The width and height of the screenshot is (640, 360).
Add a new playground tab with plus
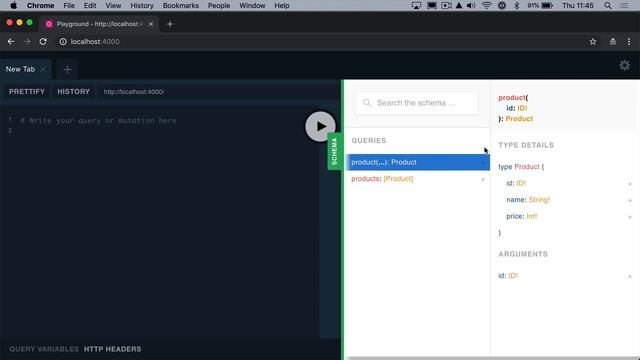(x=67, y=70)
